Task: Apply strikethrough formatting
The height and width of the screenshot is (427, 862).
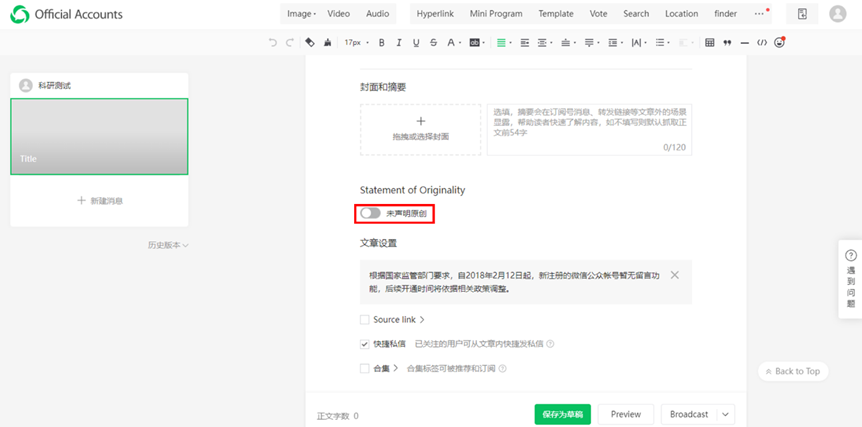Action: [433, 43]
